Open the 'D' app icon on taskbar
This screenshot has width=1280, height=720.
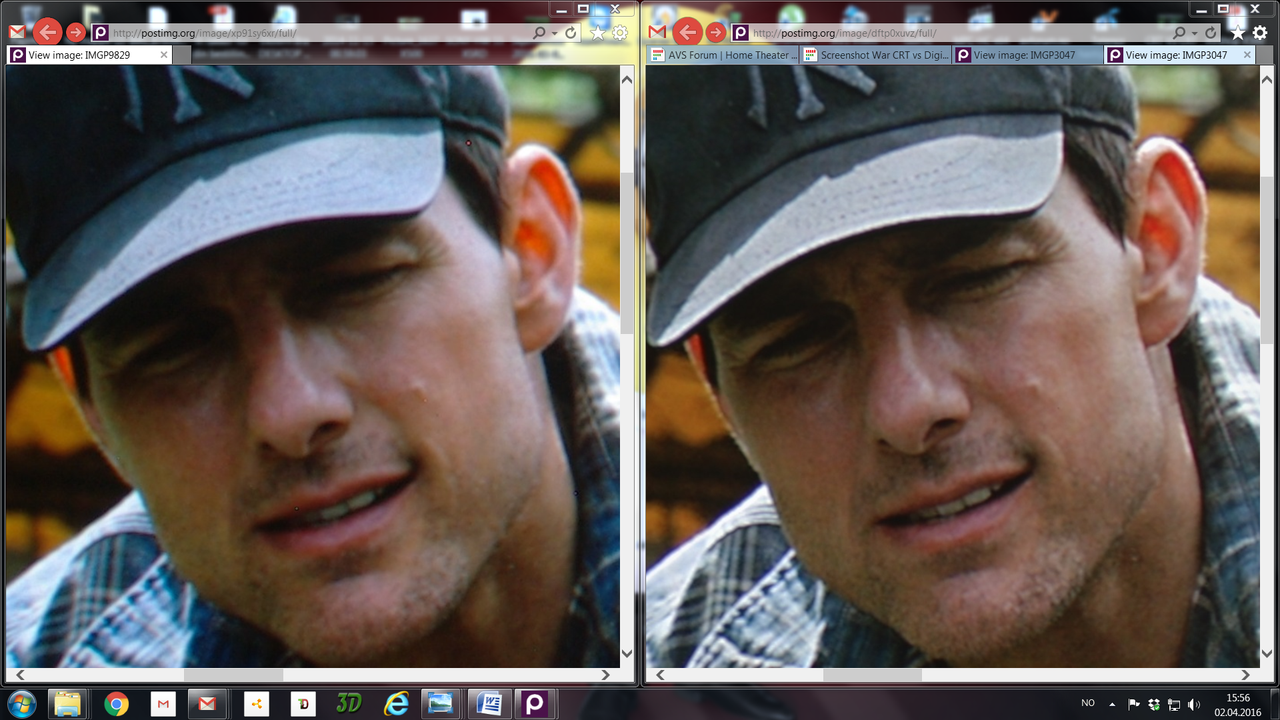(302, 704)
